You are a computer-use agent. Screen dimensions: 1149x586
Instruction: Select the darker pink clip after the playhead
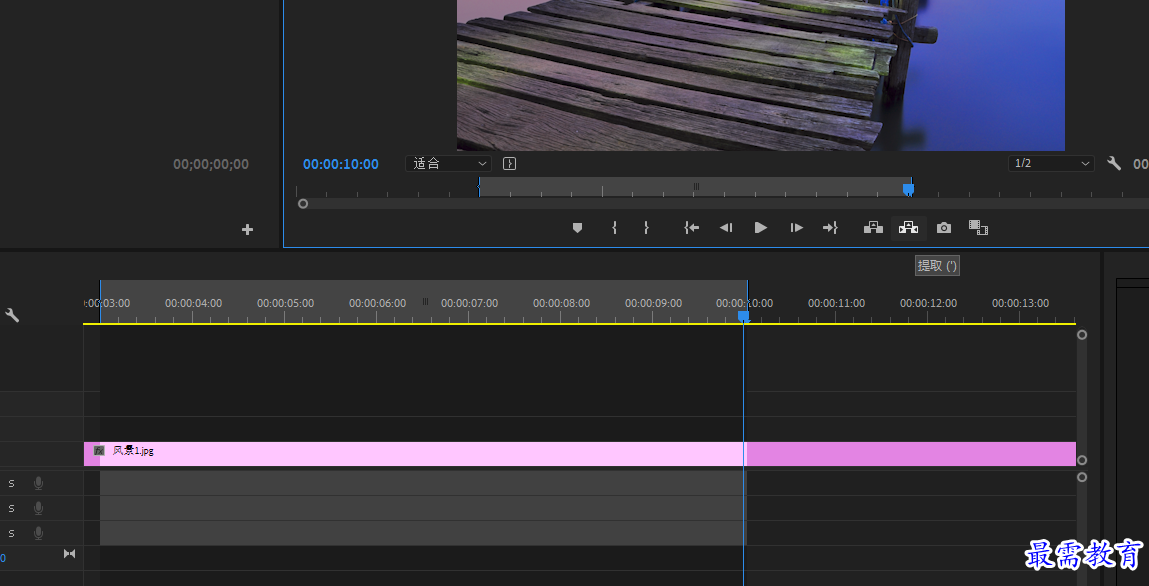tap(911, 453)
